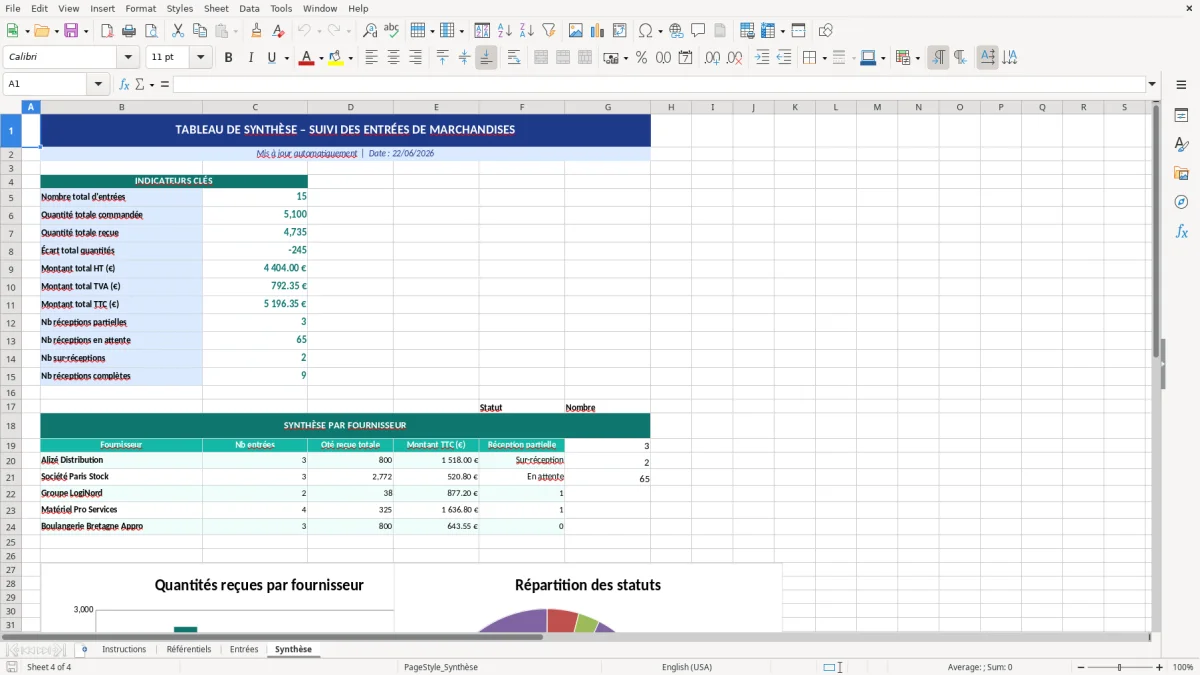Toggle Underline formatting

(x=271, y=58)
